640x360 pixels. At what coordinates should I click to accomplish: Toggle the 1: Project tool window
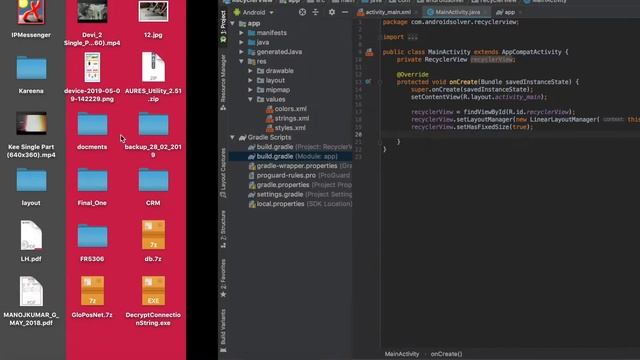[x=223, y=26]
